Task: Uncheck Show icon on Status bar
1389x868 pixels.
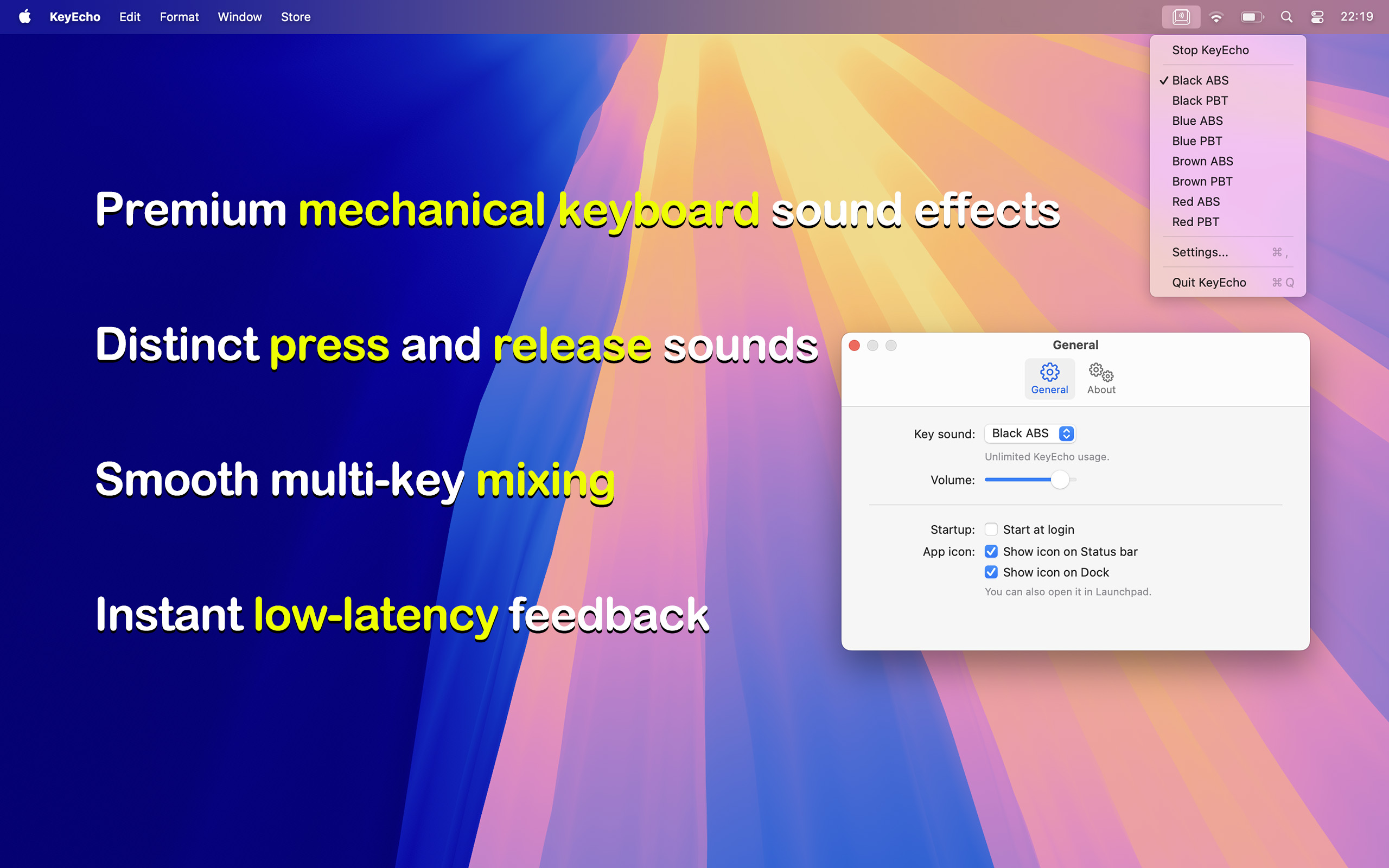Action: tap(991, 551)
